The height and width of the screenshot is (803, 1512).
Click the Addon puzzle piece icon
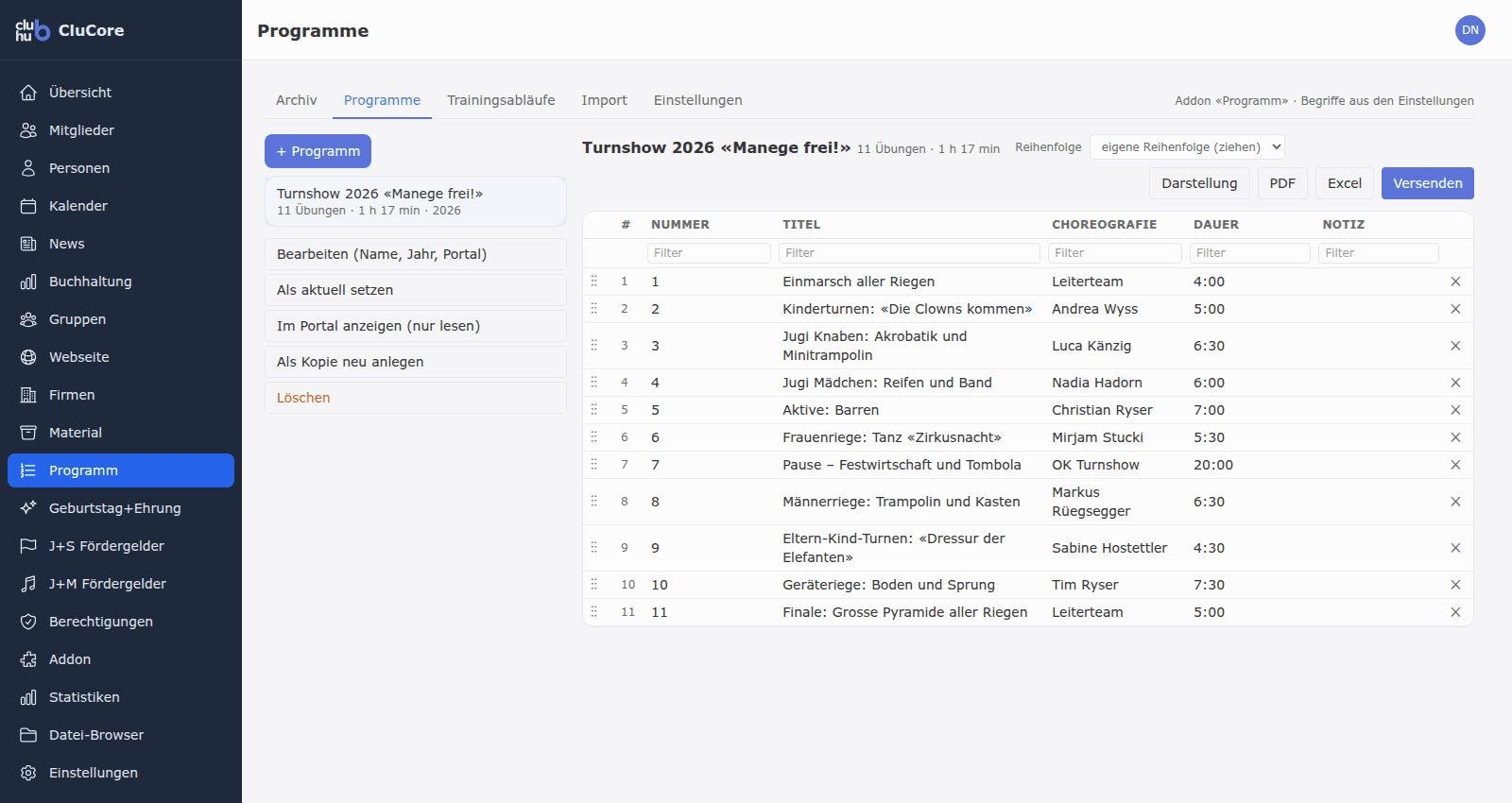[28, 659]
